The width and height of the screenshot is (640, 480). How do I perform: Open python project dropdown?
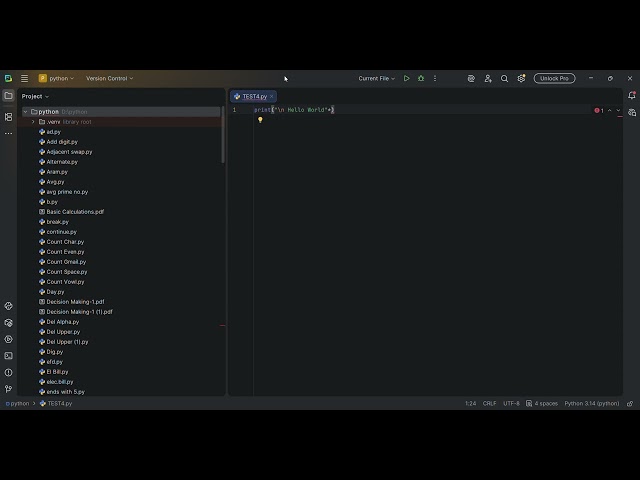point(56,78)
